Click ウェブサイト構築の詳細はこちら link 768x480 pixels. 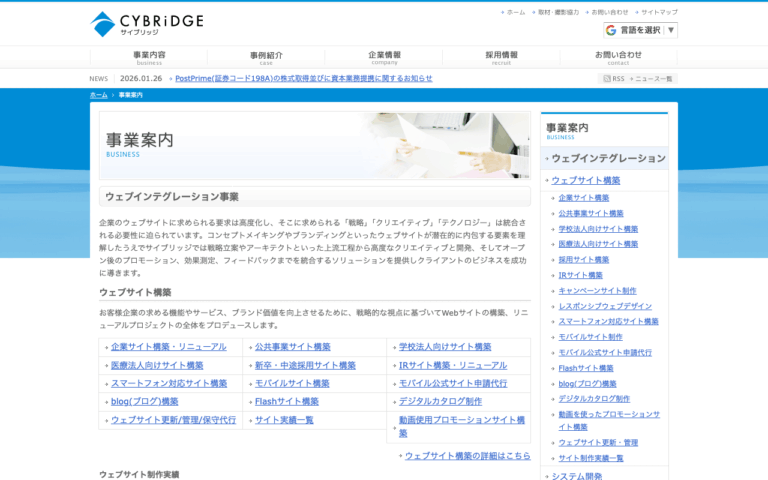pyautogui.click(x=467, y=456)
